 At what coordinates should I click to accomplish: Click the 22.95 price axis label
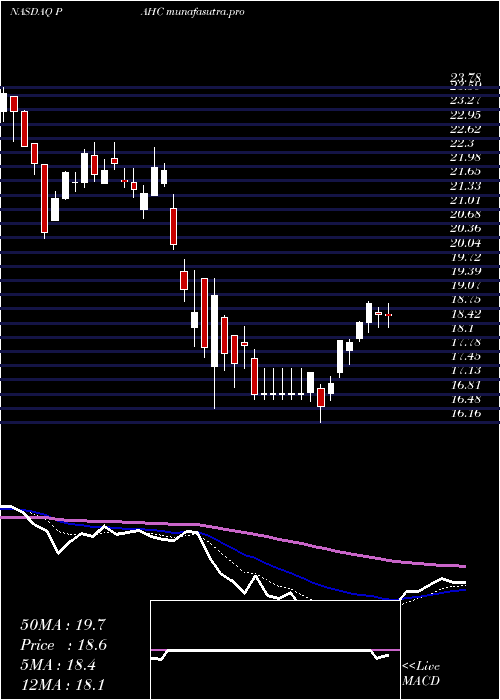467,115
